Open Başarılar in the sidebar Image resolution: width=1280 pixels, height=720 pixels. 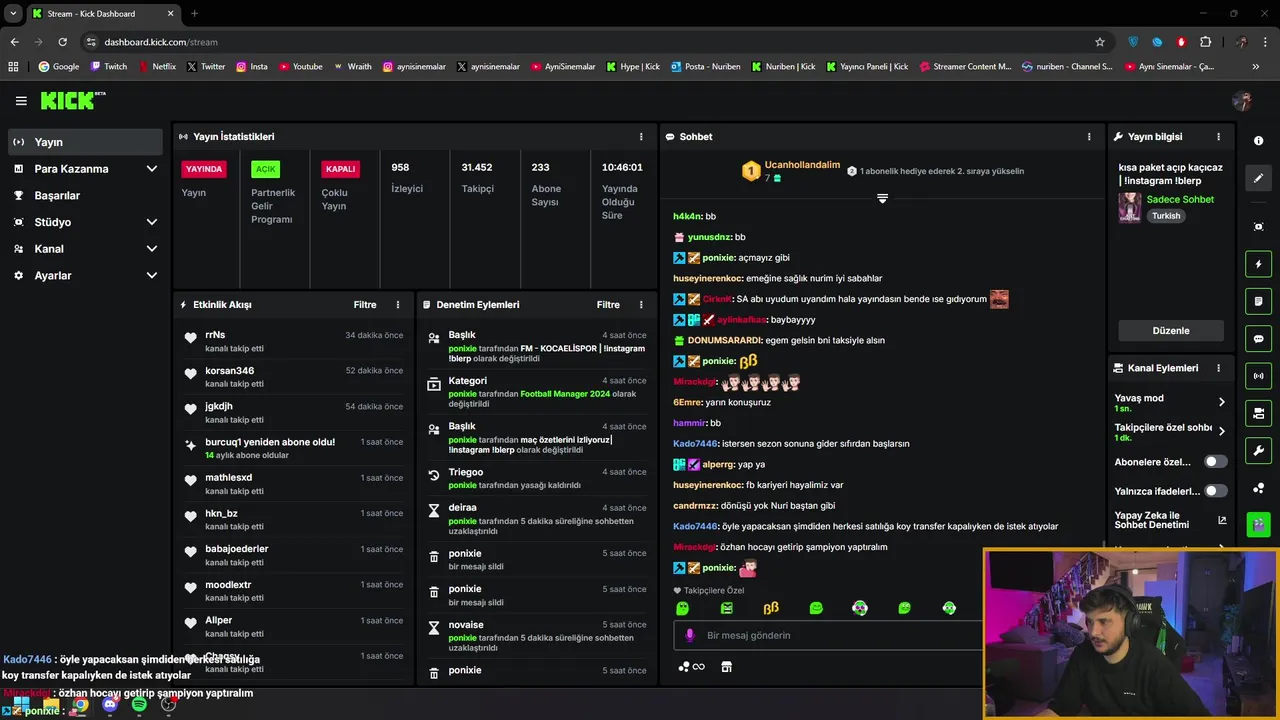tap(85, 196)
